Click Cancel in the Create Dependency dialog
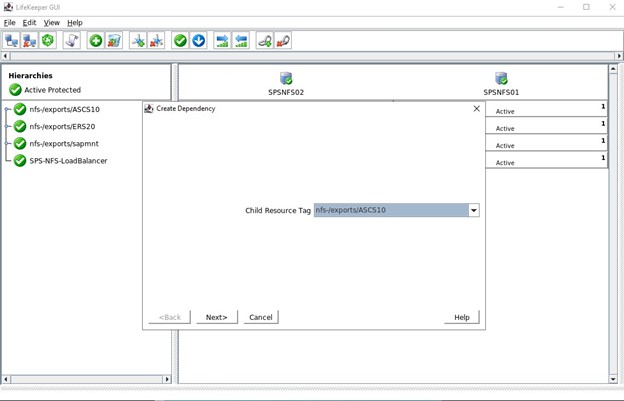Image resolution: width=624 pixels, height=401 pixels. pyautogui.click(x=261, y=317)
